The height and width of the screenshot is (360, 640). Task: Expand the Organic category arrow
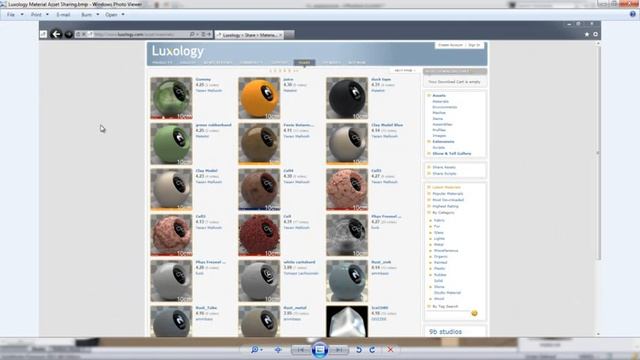(x=431, y=257)
